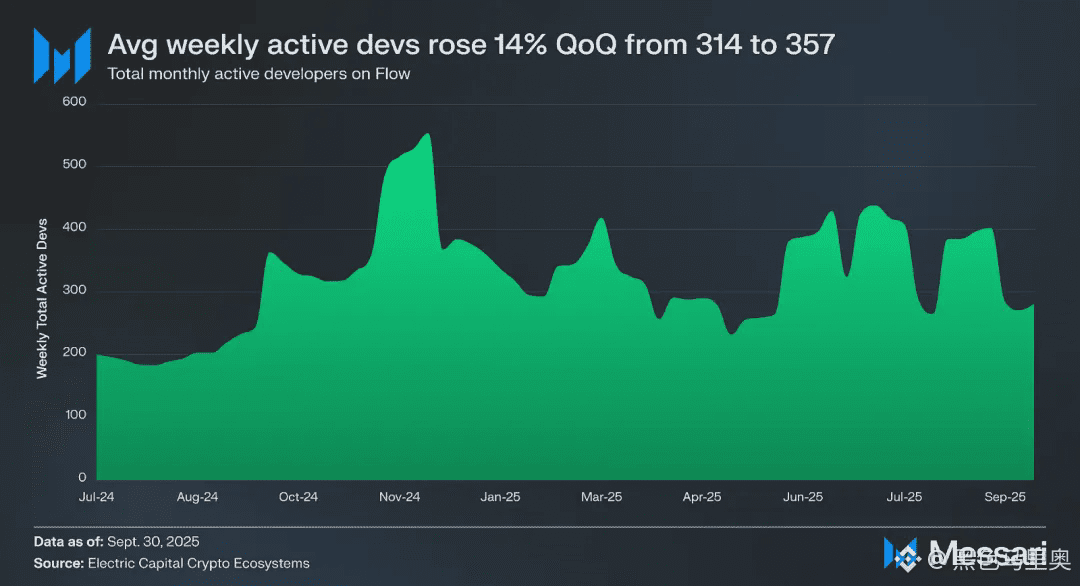Click the 600 y-axis tick label
The image size is (1080, 586).
(x=74, y=101)
